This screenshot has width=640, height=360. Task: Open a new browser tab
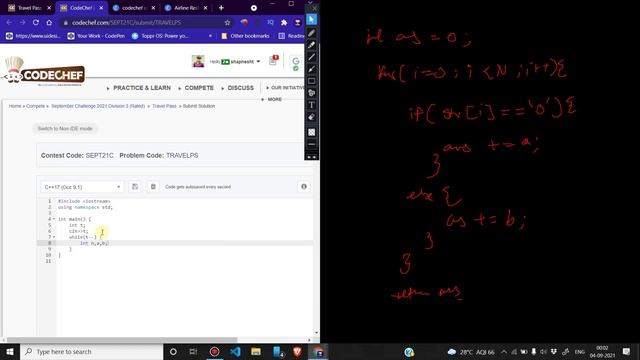(221, 8)
